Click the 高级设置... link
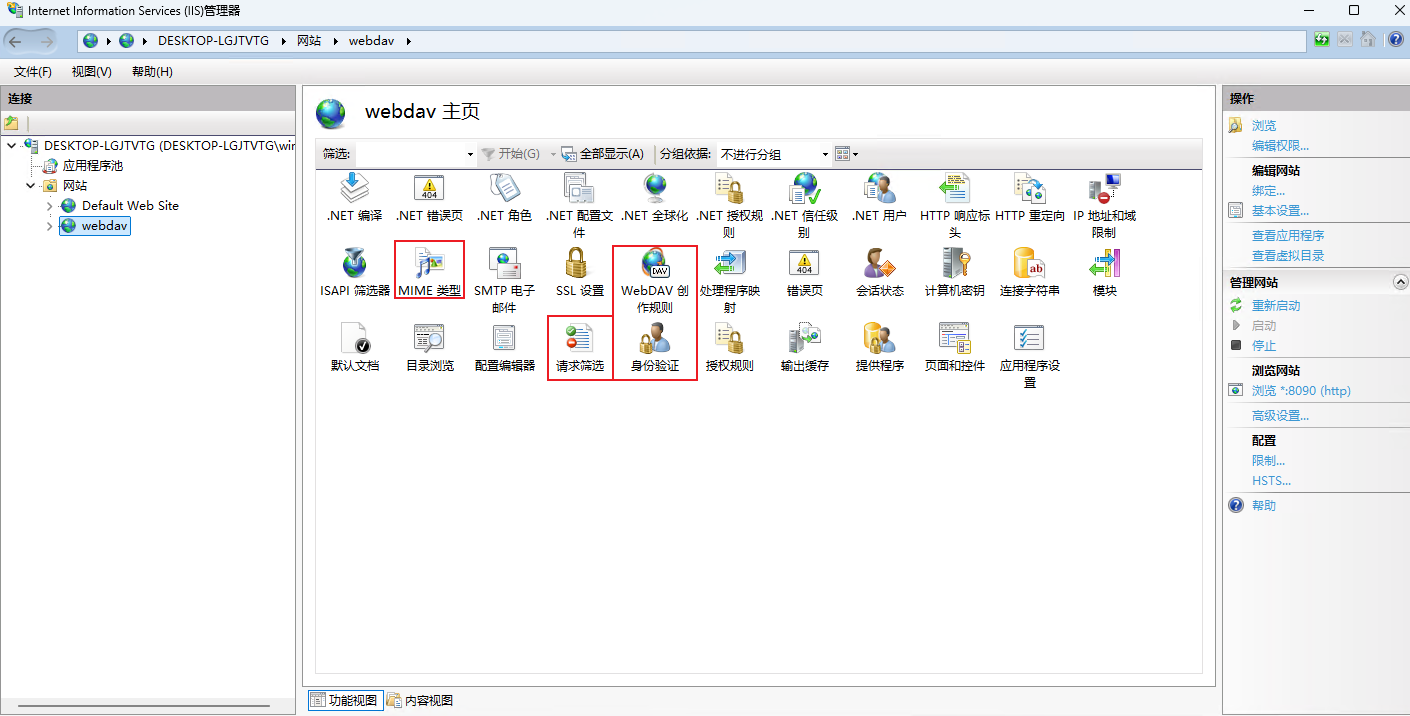The height and width of the screenshot is (716, 1410). click(1280, 416)
